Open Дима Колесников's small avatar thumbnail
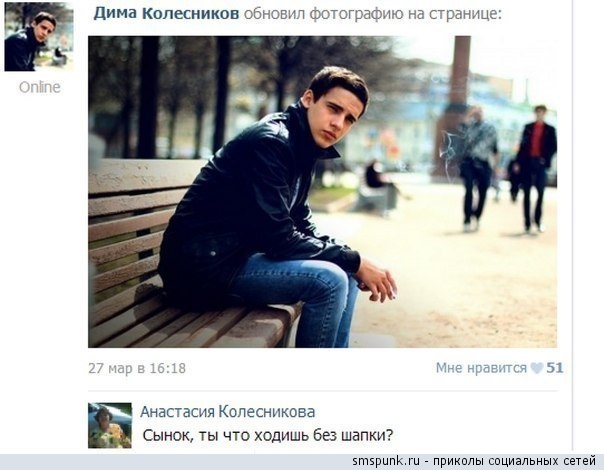This screenshot has width=604, height=470. [39, 37]
